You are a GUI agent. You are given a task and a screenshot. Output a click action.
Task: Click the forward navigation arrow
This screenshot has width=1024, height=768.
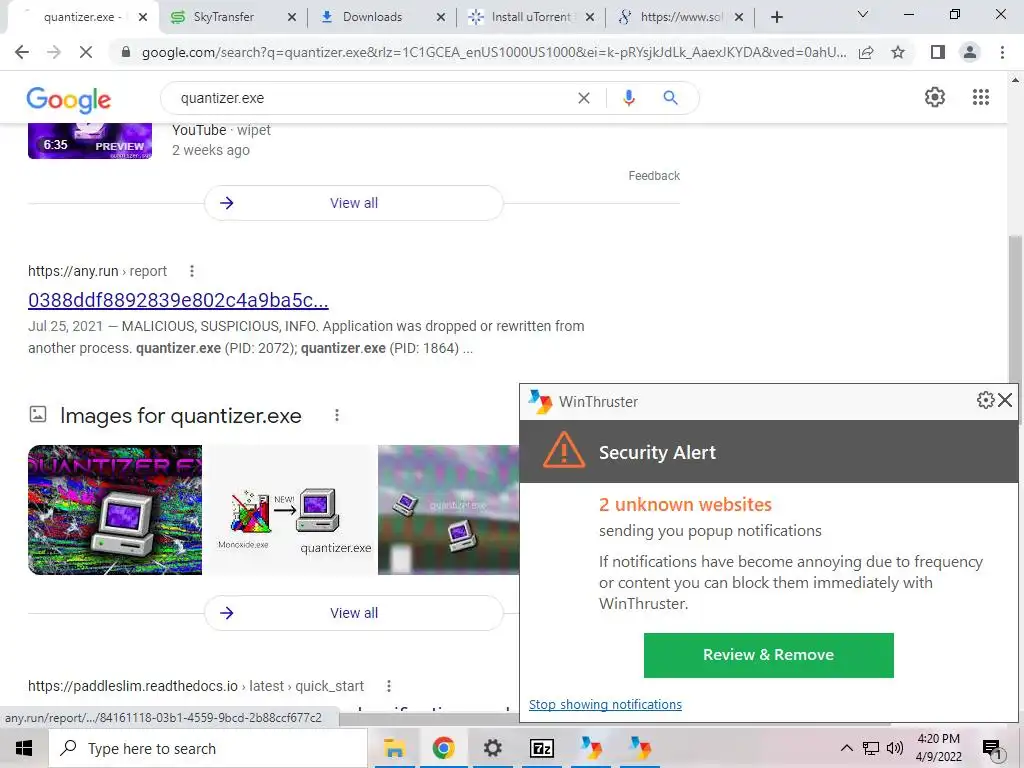pos(54,52)
